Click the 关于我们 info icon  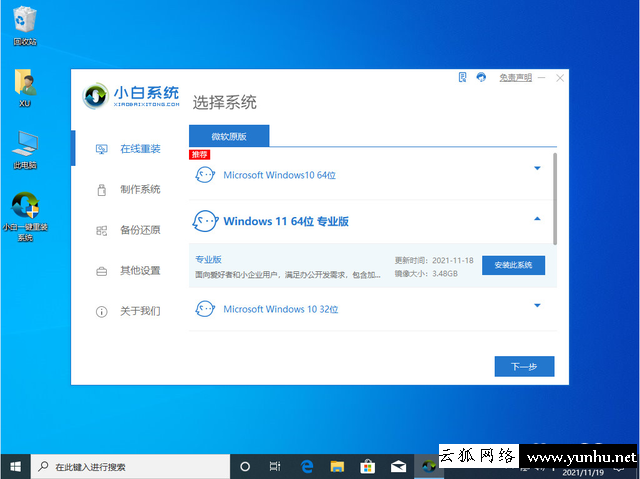(x=102, y=312)
